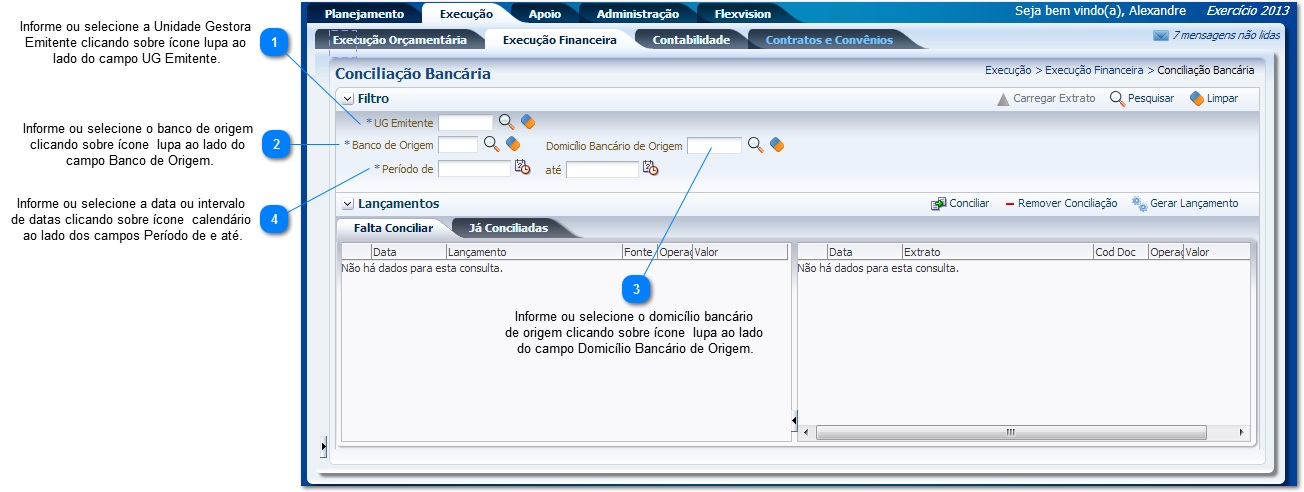Open the Banco de Origem search magnifier

[x=491, y=144]
